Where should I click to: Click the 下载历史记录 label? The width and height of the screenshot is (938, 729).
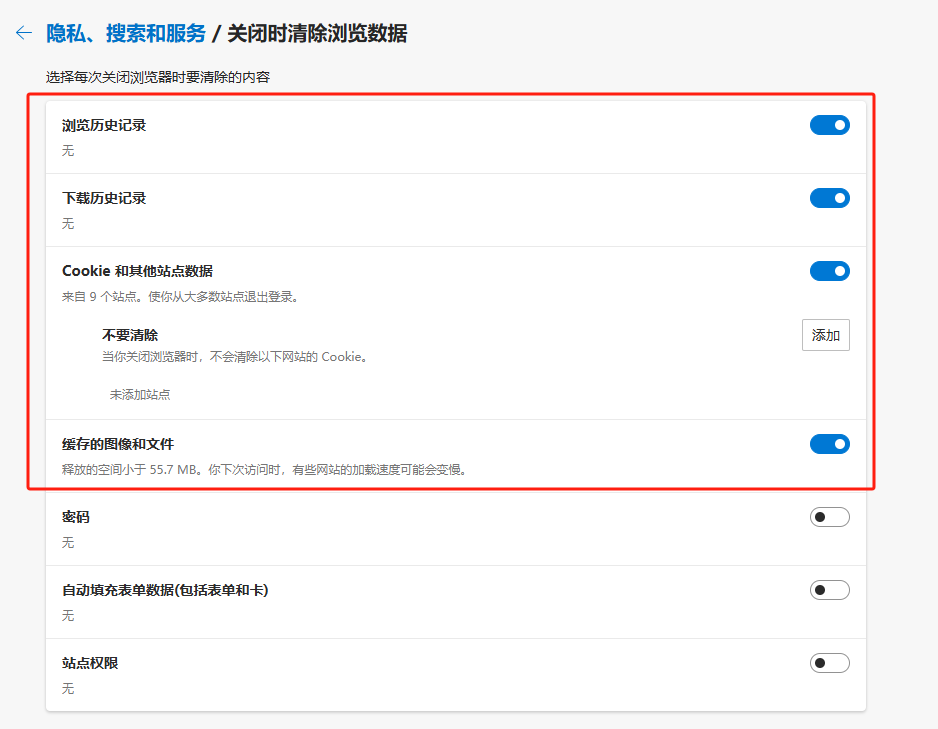pos(104,198)
